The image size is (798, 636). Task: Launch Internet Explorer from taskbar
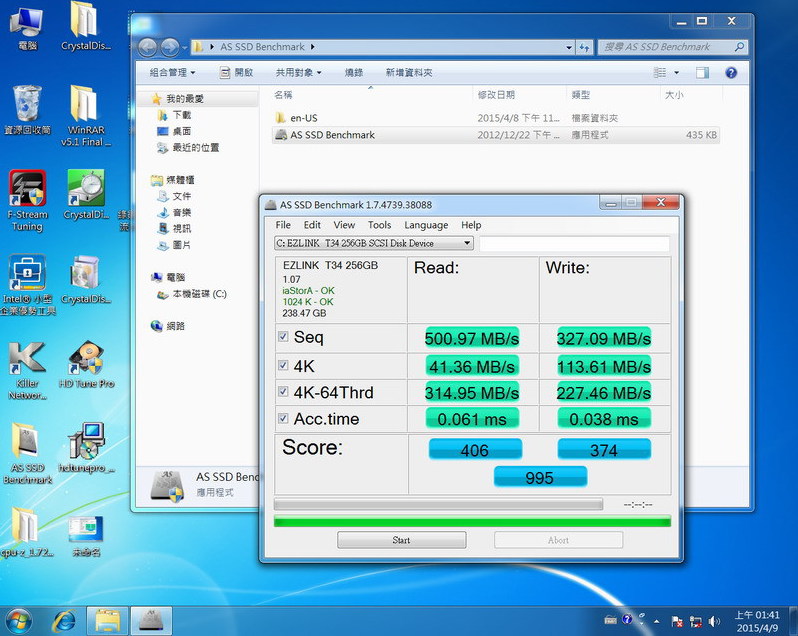coord(65,621)
